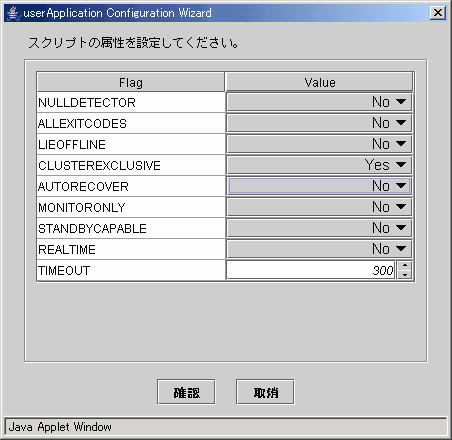Select the AUTORECOVER flag name cell
This screenshot has width=452, height=440.
point(131,186)
